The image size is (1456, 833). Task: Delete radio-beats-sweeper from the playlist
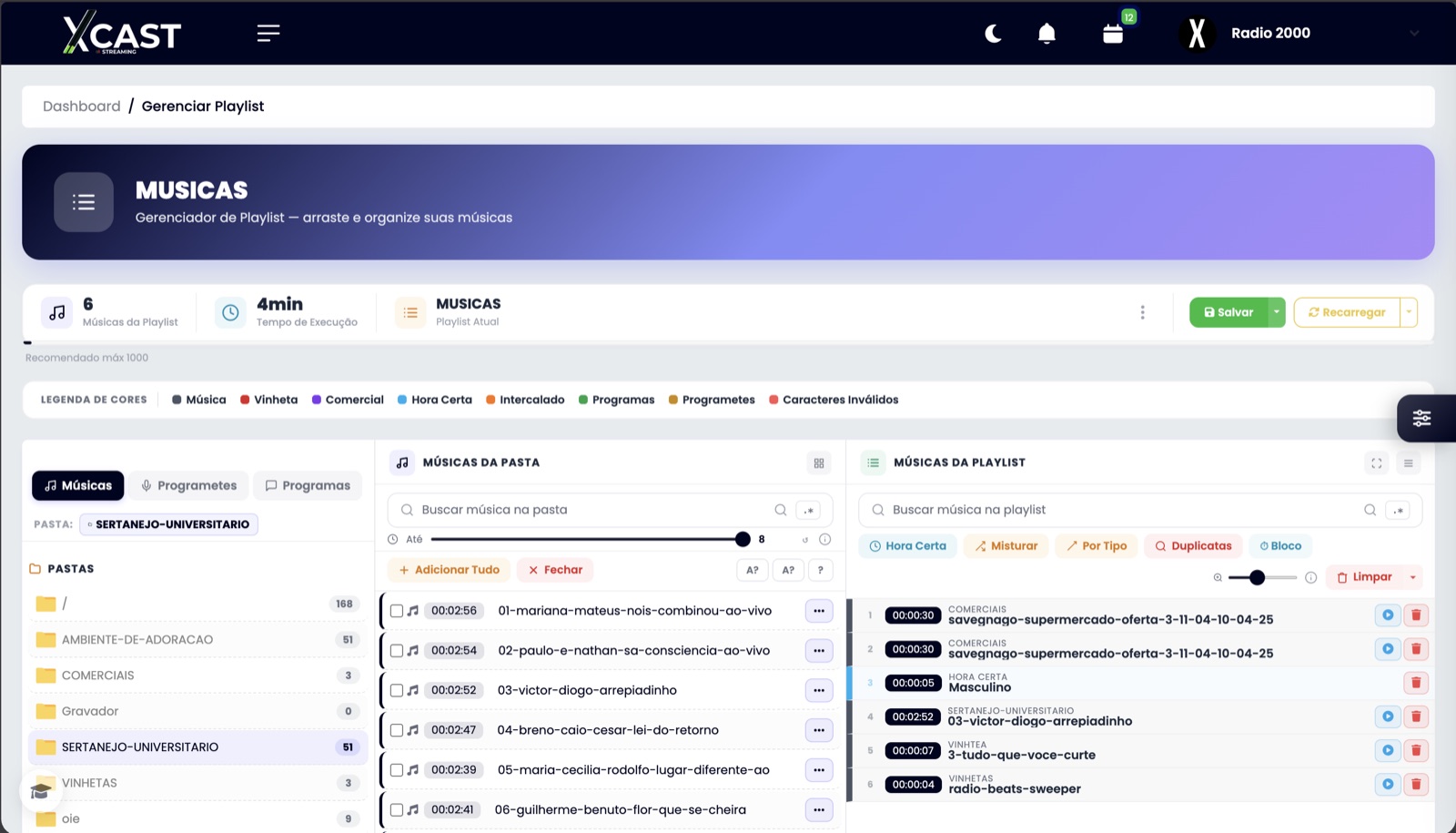tap(1416, 784)
